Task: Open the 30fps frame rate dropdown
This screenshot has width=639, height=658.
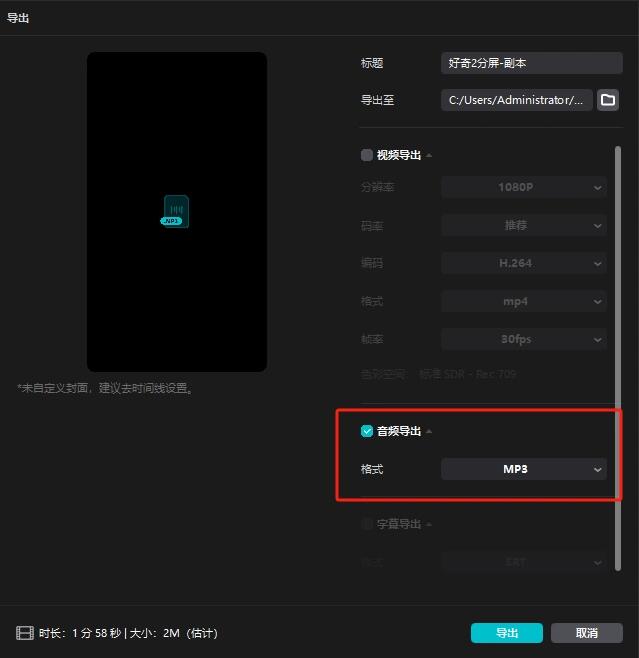Action: (x=524, y=339)
